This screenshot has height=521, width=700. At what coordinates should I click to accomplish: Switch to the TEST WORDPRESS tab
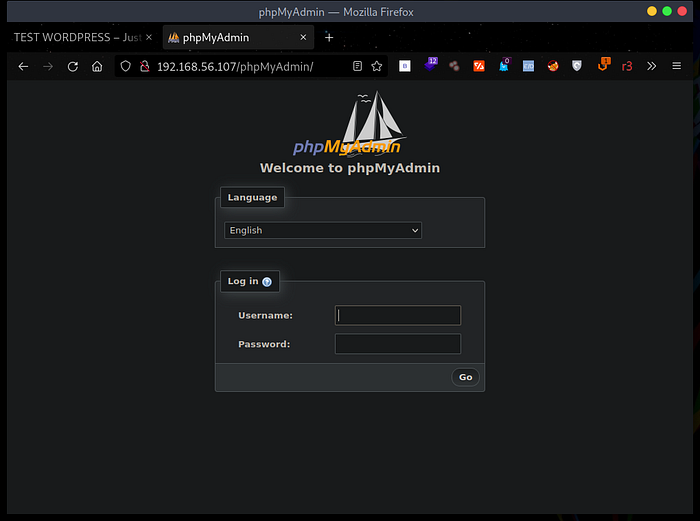pos(75,37)
